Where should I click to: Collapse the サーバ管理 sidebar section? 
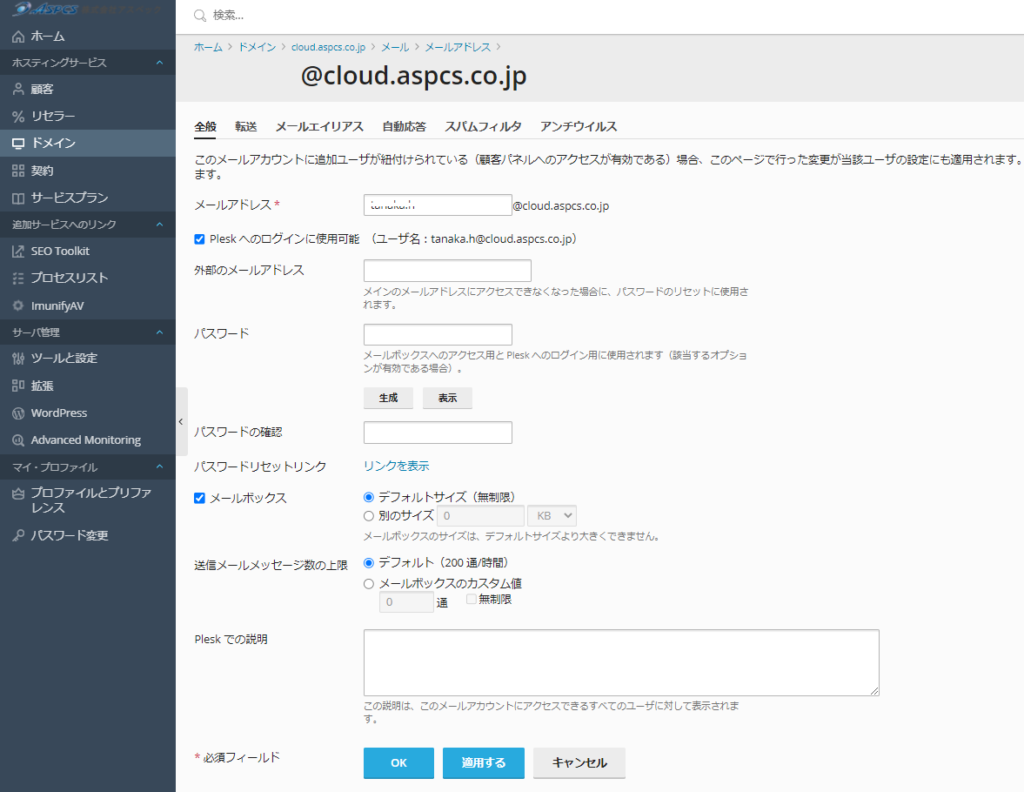click(160, 332)
